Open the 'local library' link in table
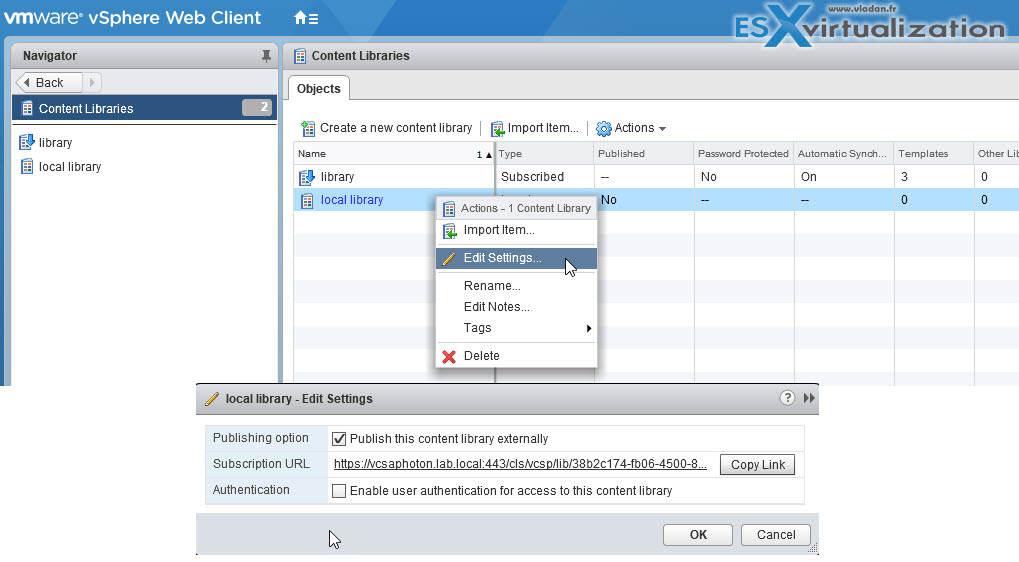1019x562 pixels. 352,200
